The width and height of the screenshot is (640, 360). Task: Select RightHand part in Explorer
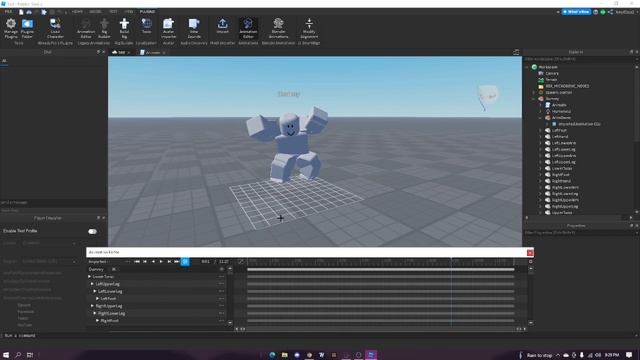pos(561,181)
